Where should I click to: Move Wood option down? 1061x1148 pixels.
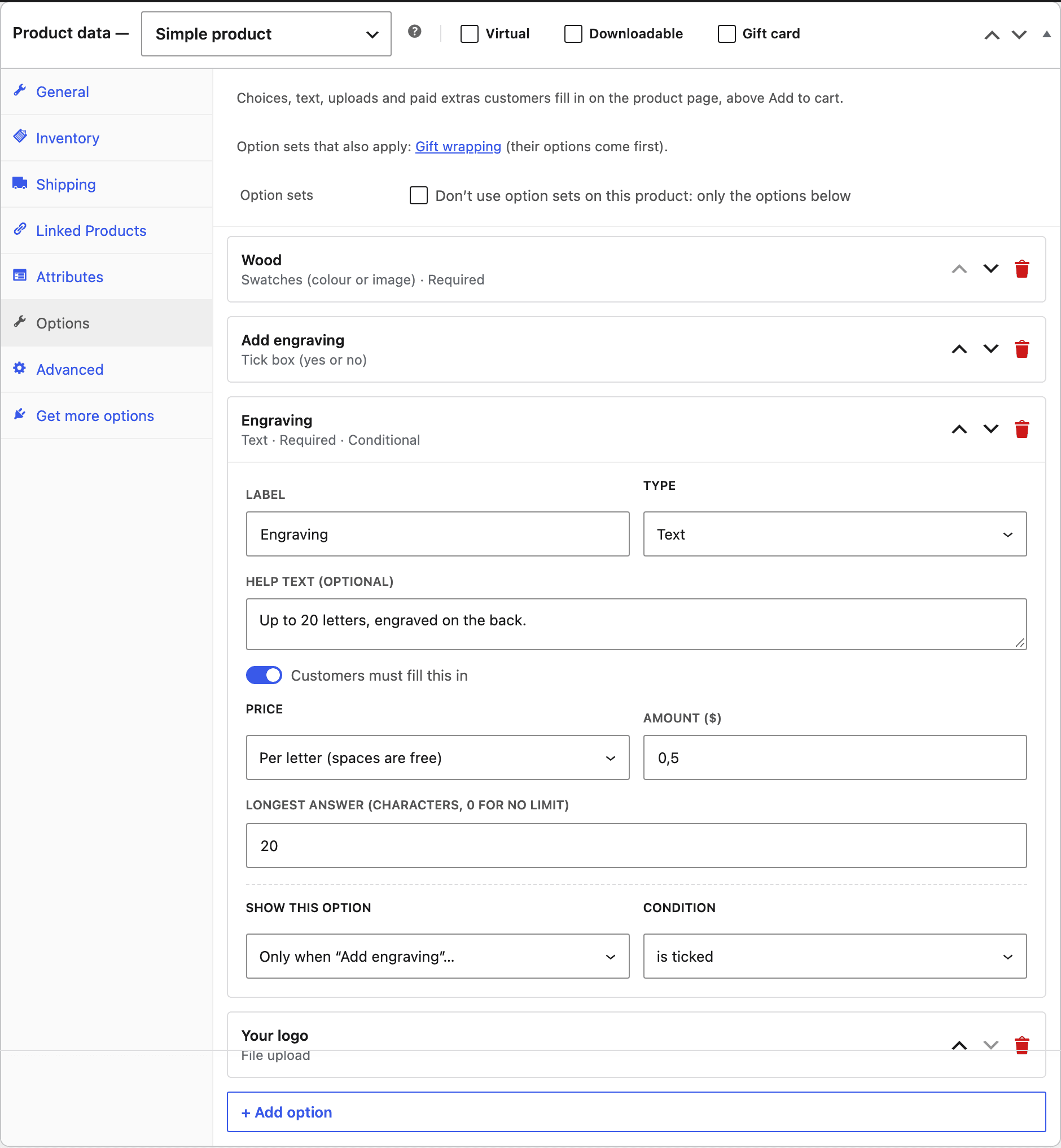[990, 269]
